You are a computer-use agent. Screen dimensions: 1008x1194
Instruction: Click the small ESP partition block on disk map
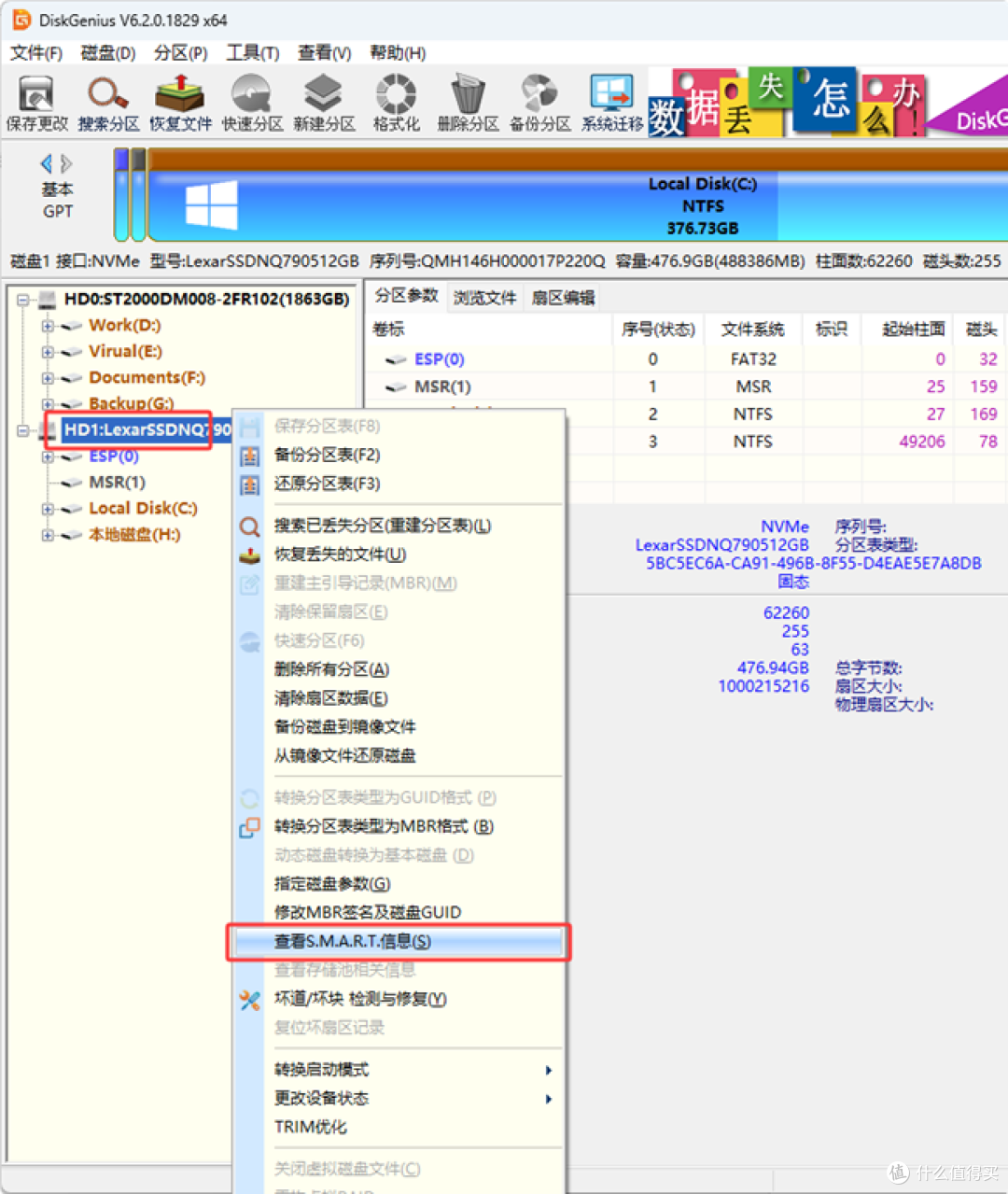pyautogui.click(x=121, y=194)
